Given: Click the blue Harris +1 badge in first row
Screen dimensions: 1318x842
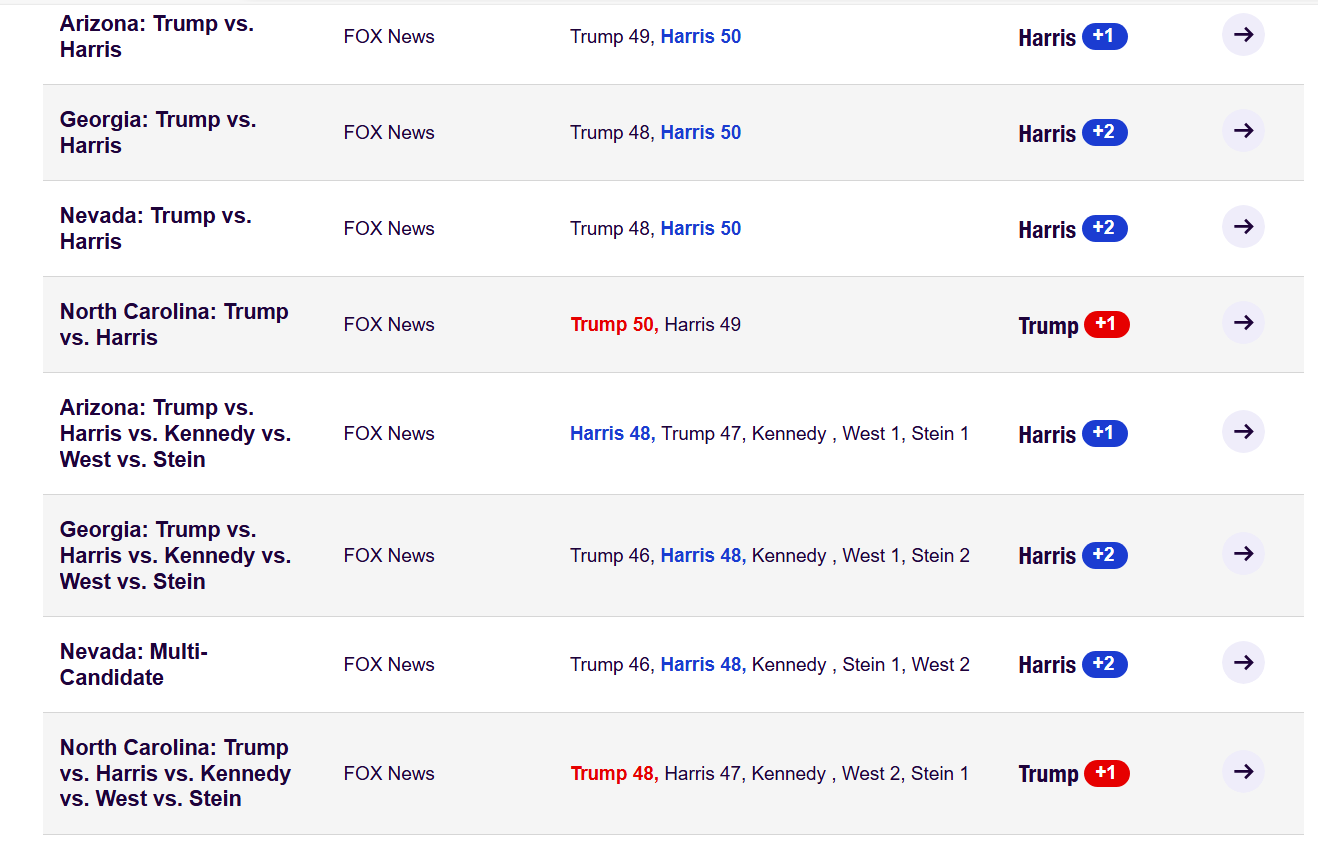Looking at the screenshot, I should pos(1104,37).
